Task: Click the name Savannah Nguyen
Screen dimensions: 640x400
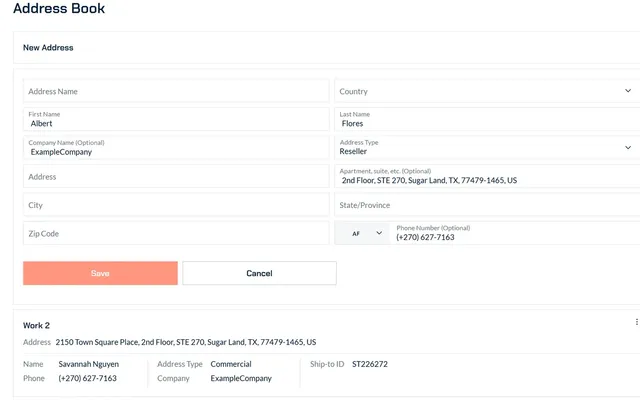Action: 89,364
